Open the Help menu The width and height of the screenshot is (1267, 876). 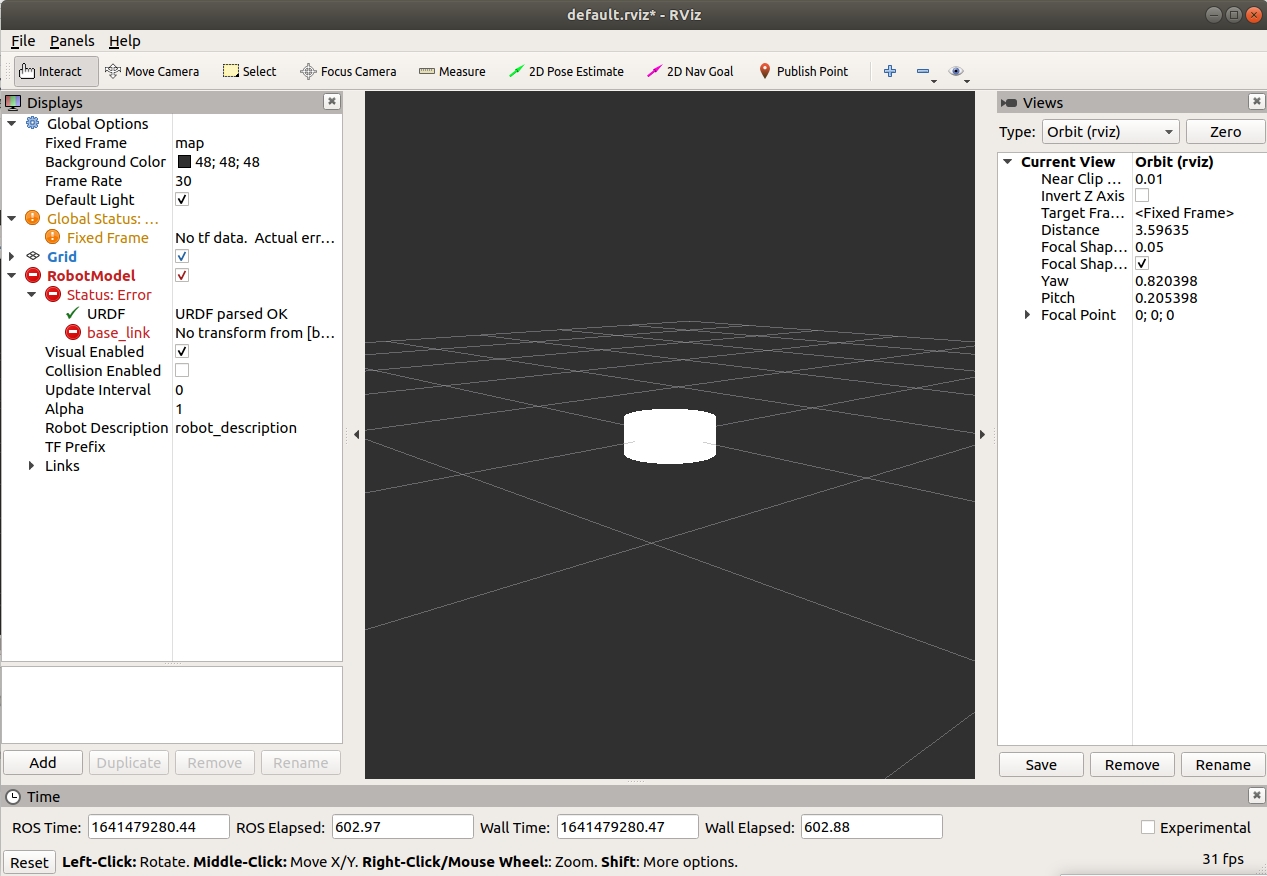pos(125,41)
